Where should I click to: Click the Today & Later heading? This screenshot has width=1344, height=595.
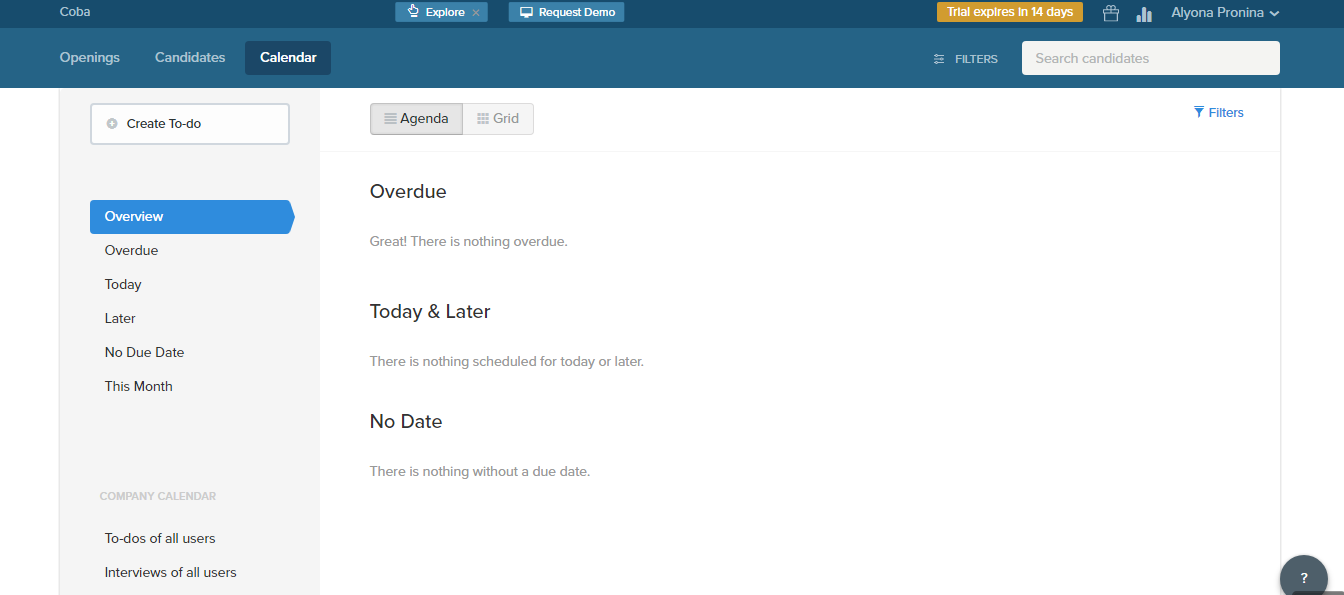(430, 312)
